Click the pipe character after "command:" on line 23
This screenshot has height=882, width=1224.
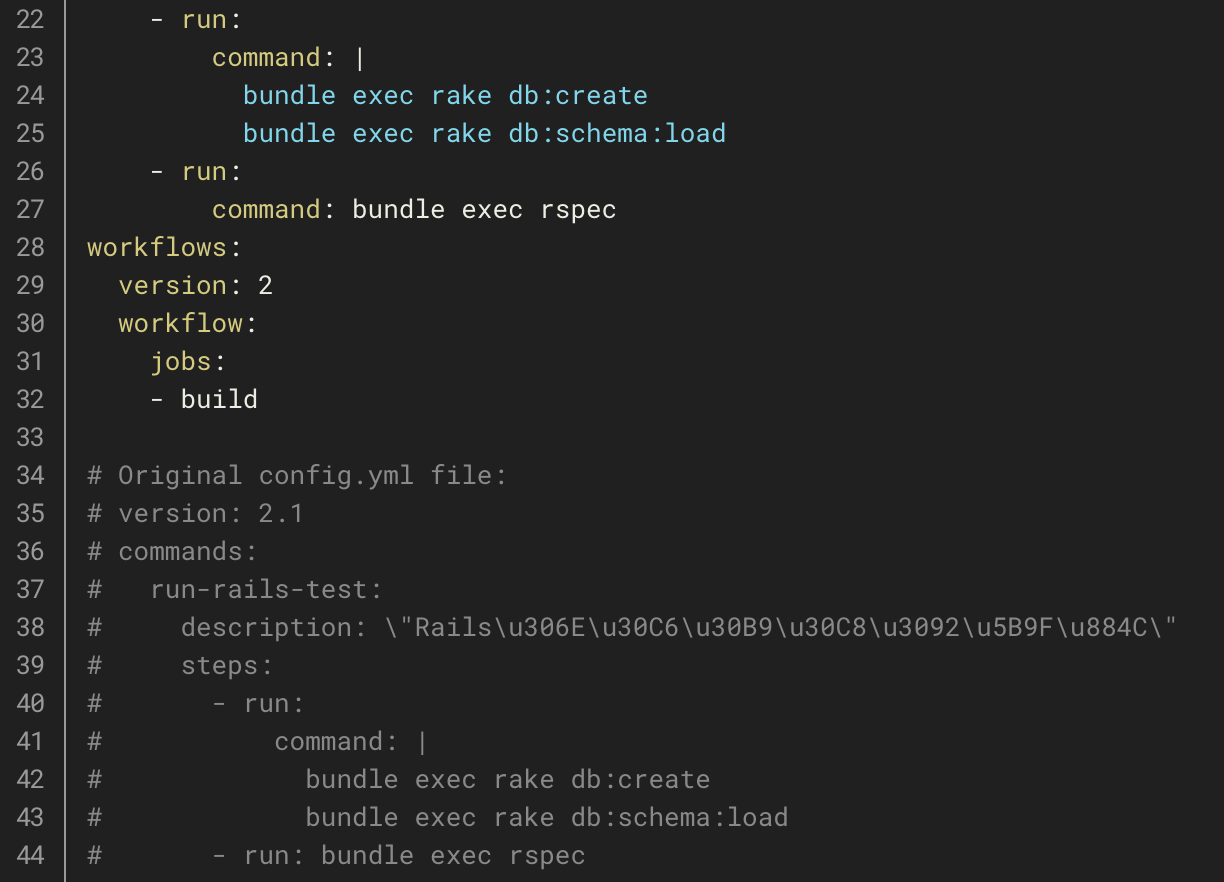(358, 57)
